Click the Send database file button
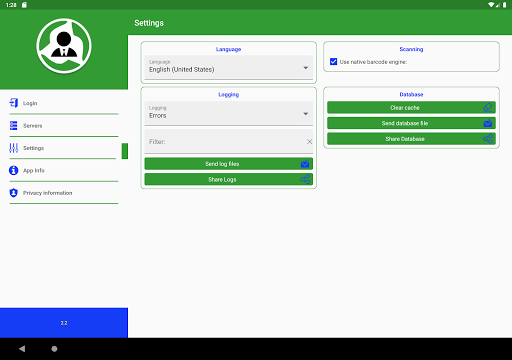 [411, 123]
